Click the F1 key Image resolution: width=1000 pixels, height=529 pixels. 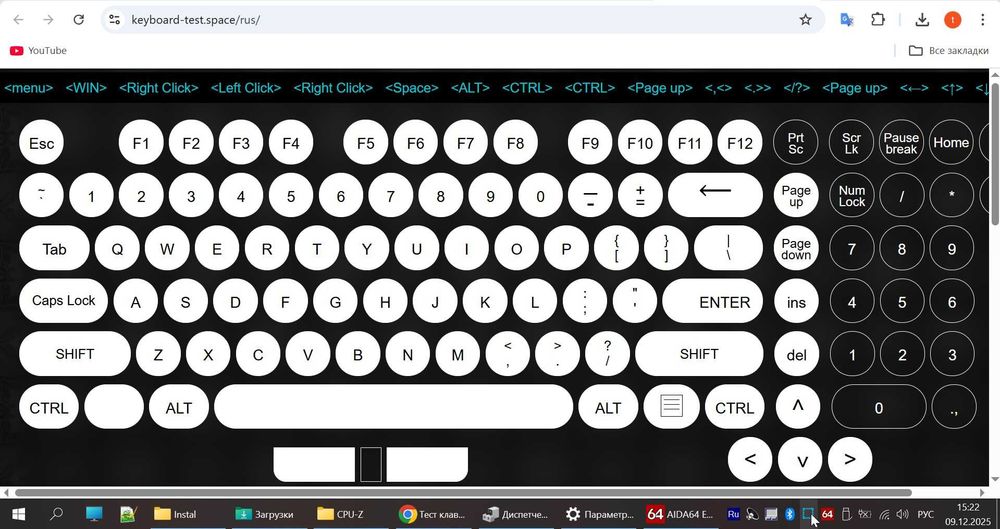click(x=141, y=143)
